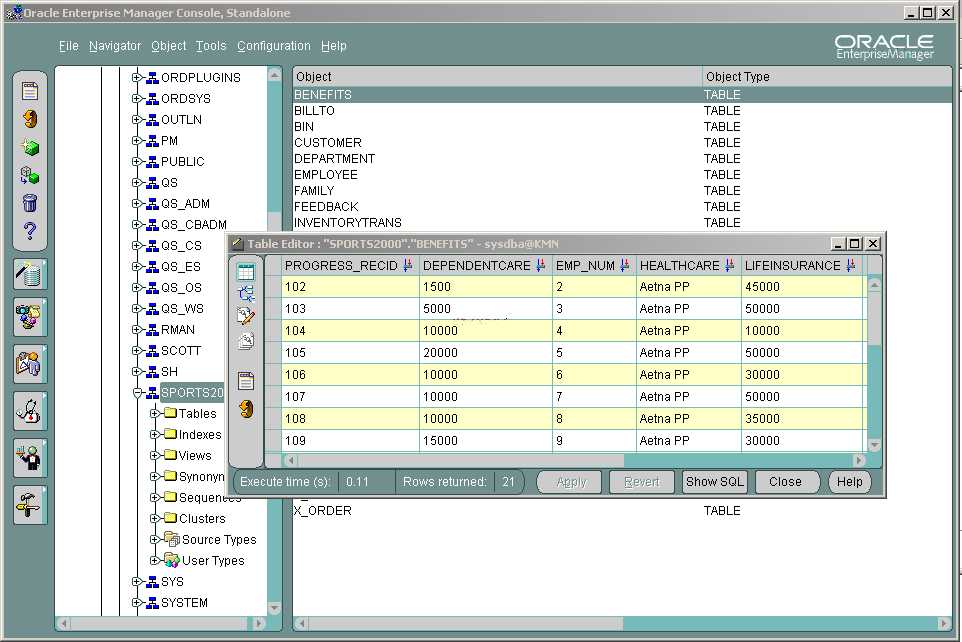The width and height of the screenshot is (962, 642).
Task: Click the stacked pages icon in Table Editor
Action: point(245,341)
